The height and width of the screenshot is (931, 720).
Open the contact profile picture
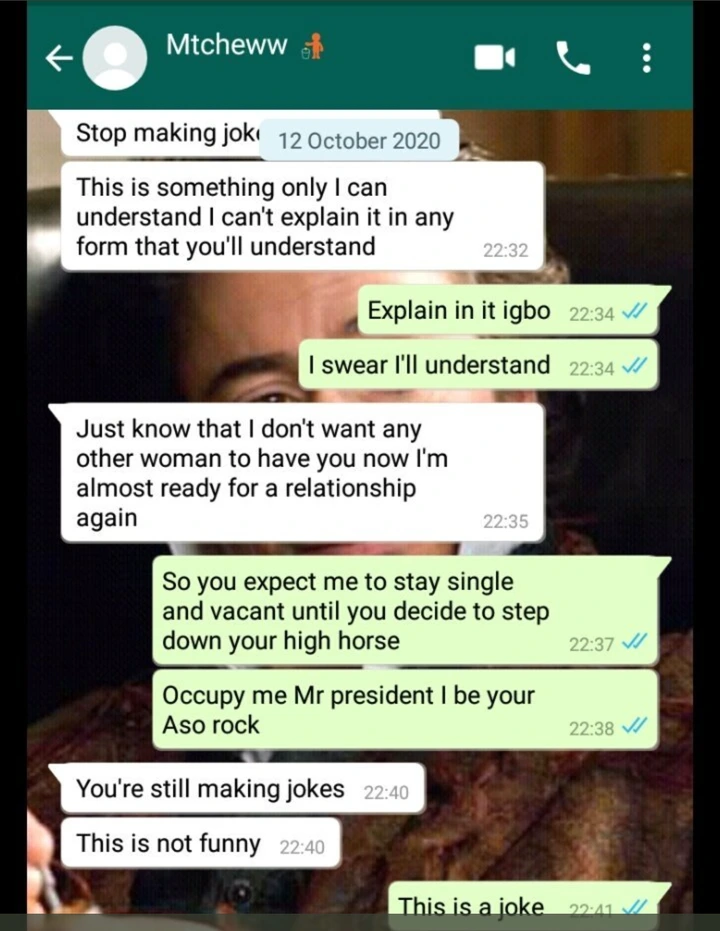[x=114, y=58]
